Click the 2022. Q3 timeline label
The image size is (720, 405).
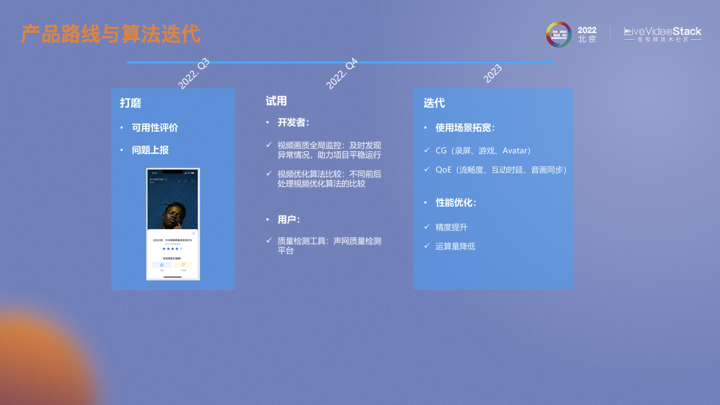[194, 74]
